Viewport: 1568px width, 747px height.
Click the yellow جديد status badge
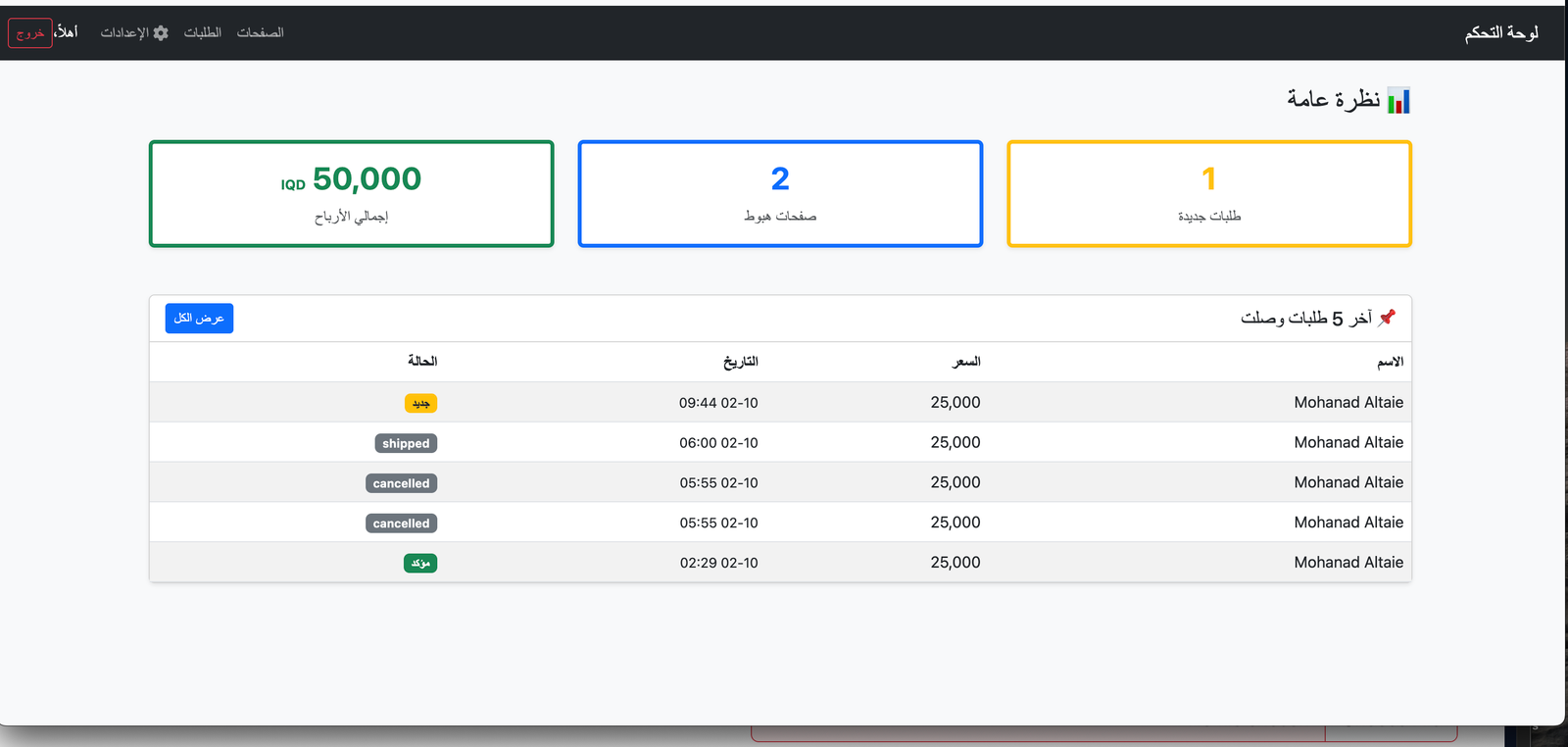click(420, 404)
